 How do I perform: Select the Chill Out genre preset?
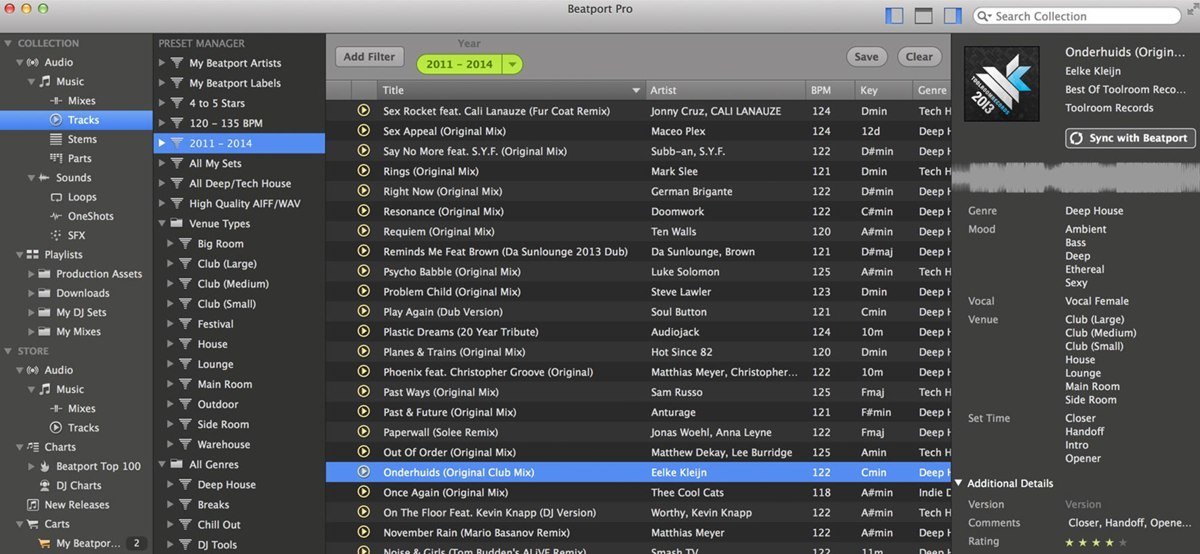click(219, 524)
